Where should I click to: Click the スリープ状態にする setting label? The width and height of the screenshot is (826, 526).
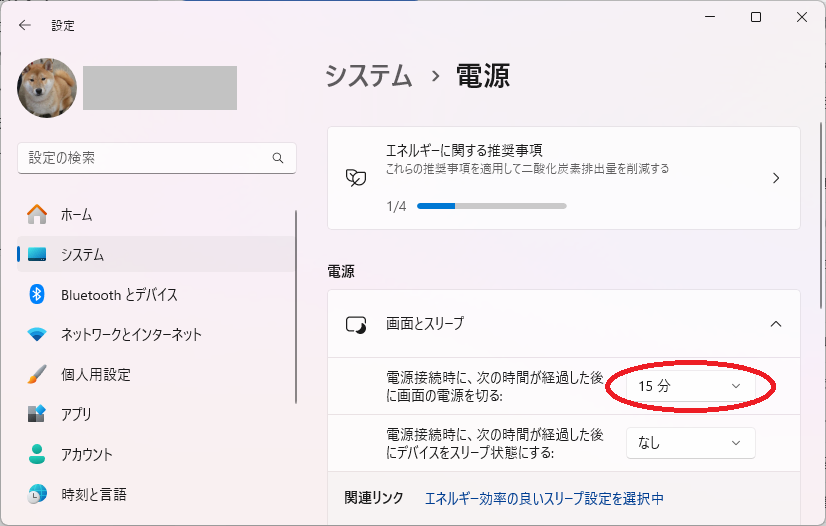pyautogui.click(x=495, y=443)
